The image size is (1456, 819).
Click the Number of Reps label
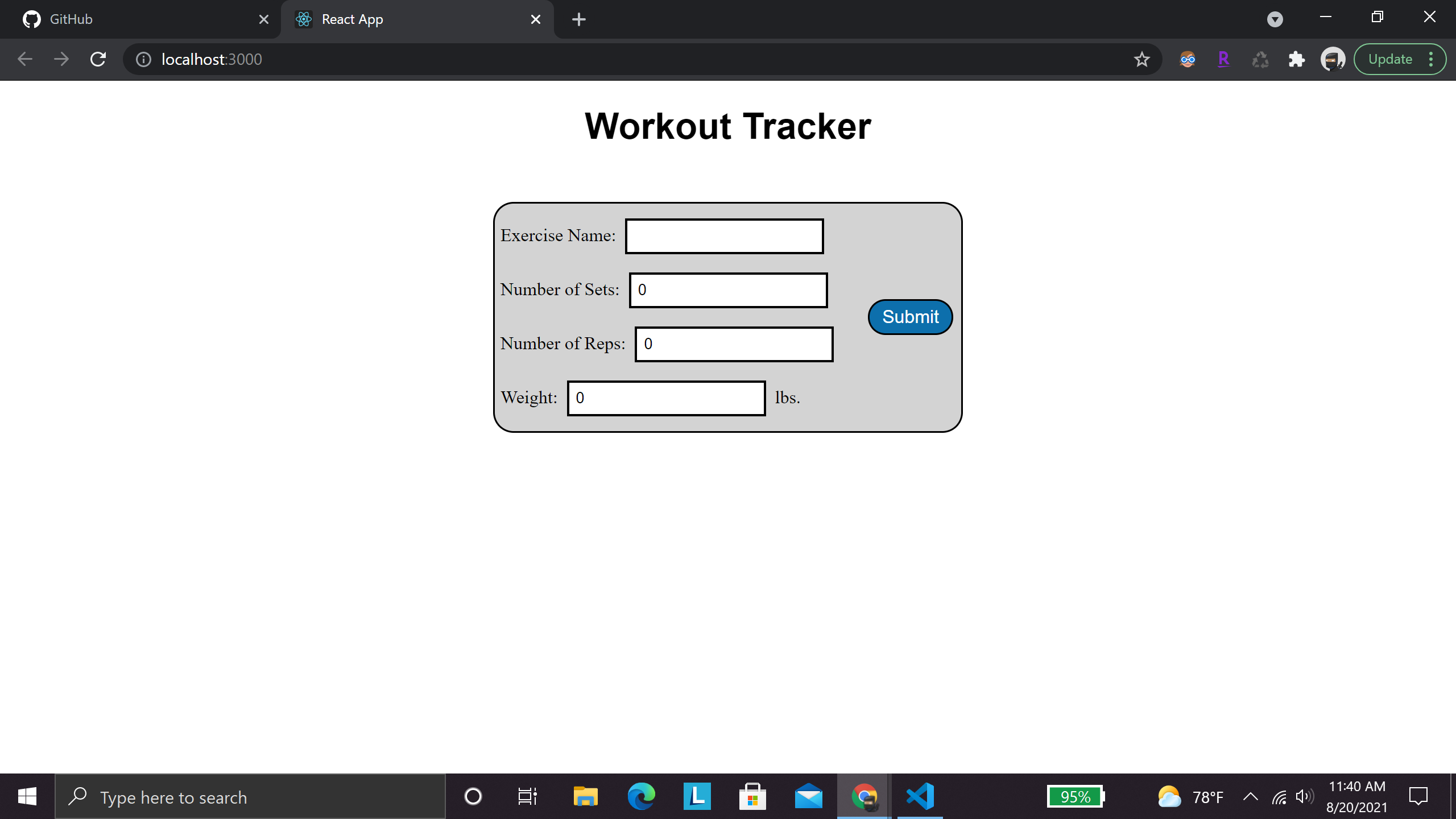(562, 344)
